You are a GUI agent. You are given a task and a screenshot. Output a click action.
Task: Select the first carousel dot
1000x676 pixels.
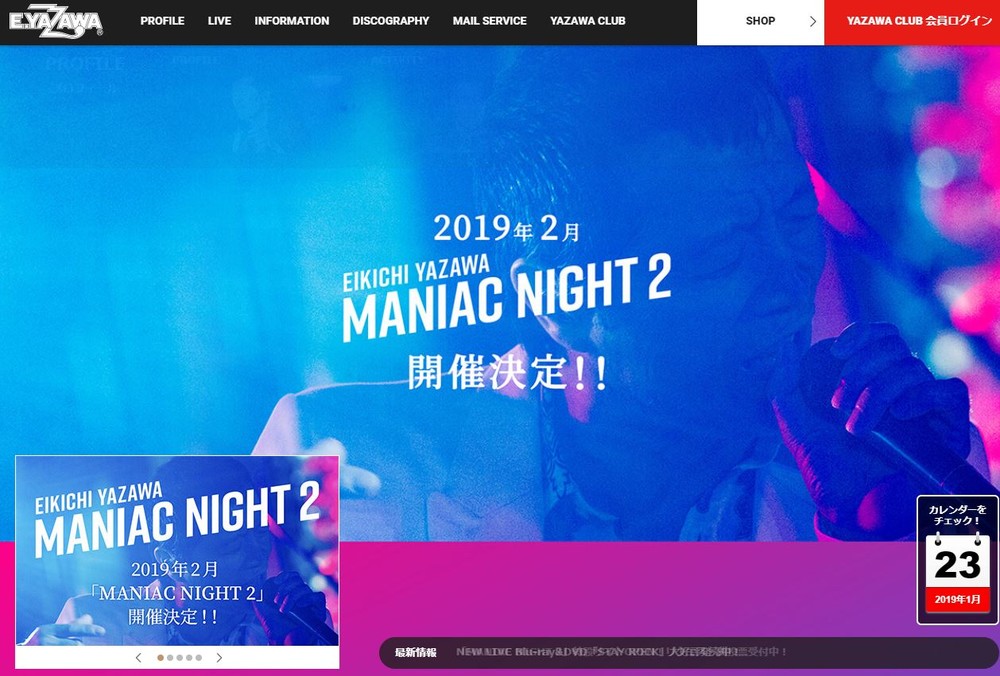(x=160, y=658)
